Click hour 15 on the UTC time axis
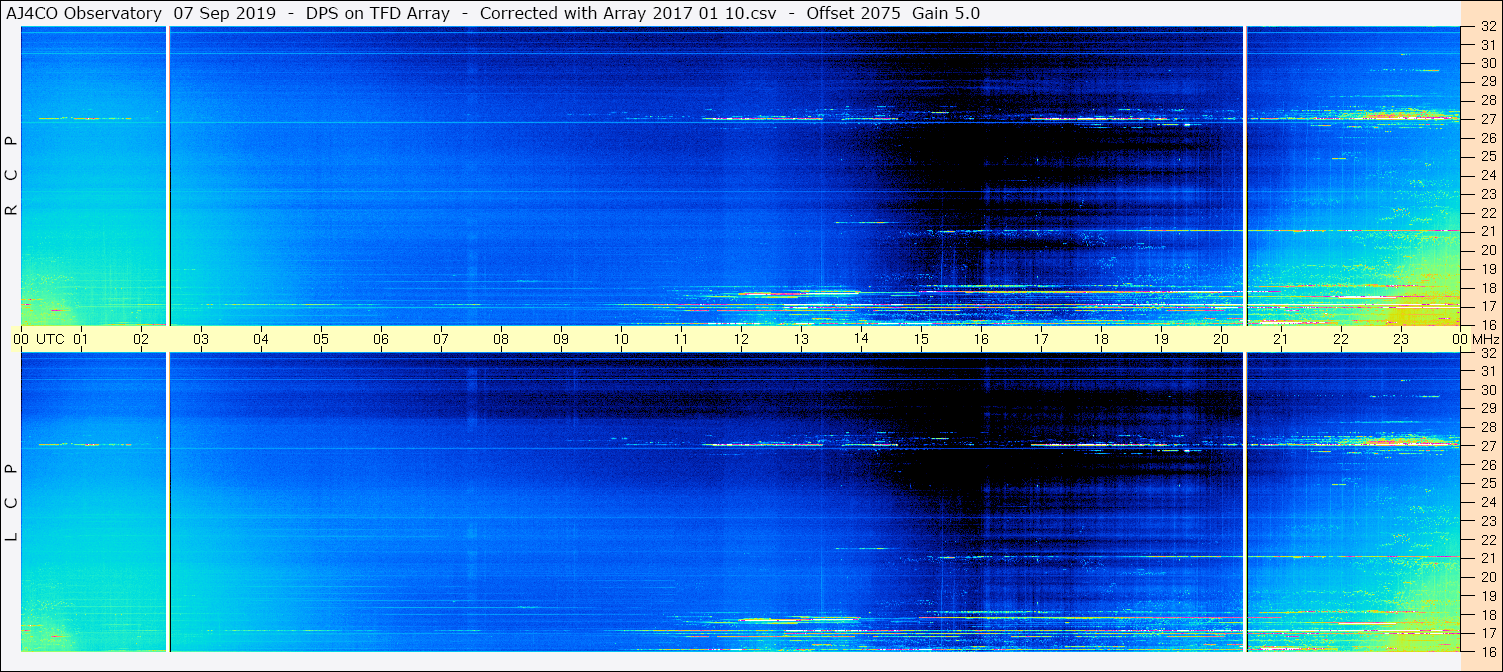 921,339
